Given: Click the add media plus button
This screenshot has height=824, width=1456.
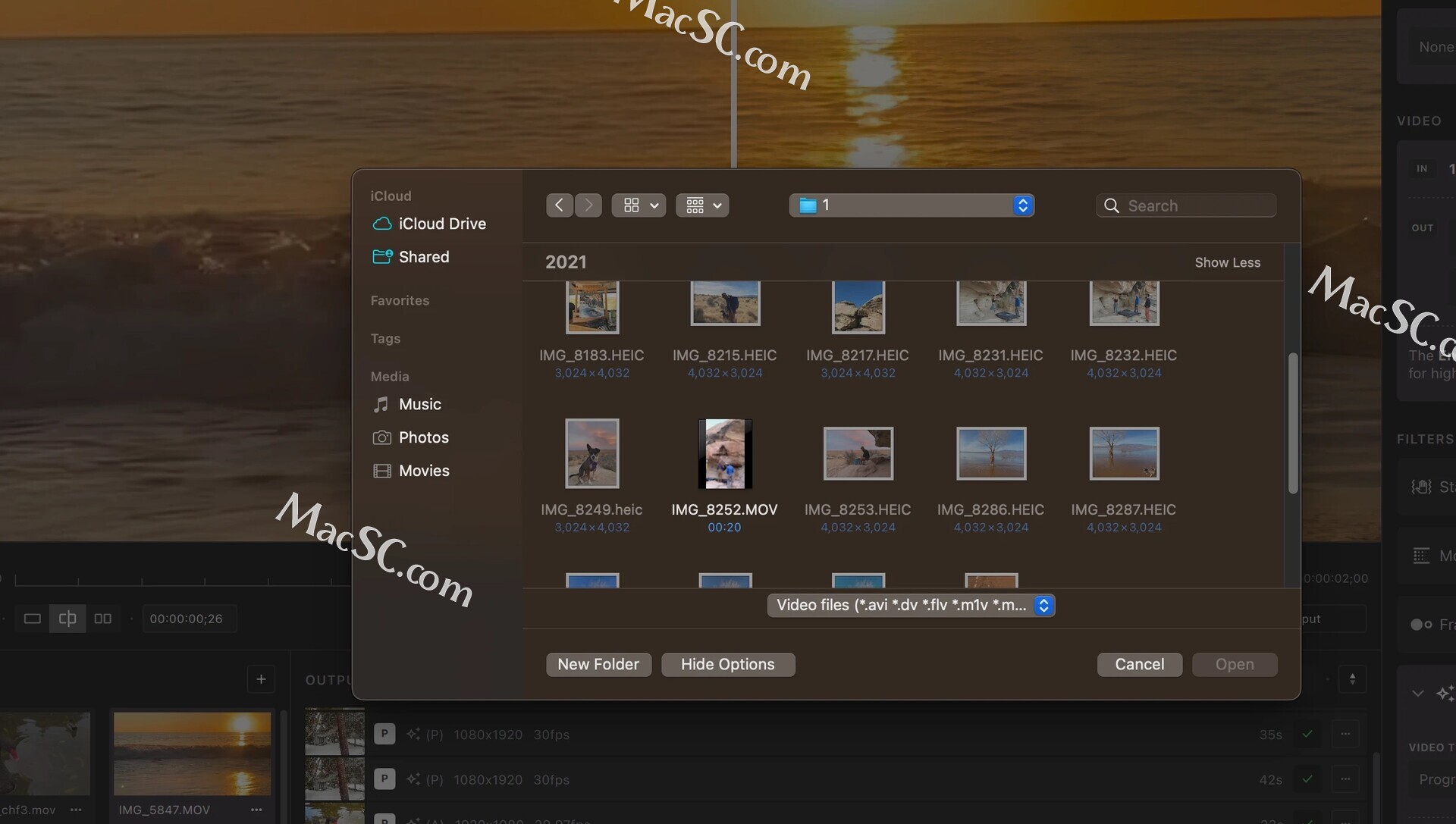Looking at the screenshot, I should [261, 679].
